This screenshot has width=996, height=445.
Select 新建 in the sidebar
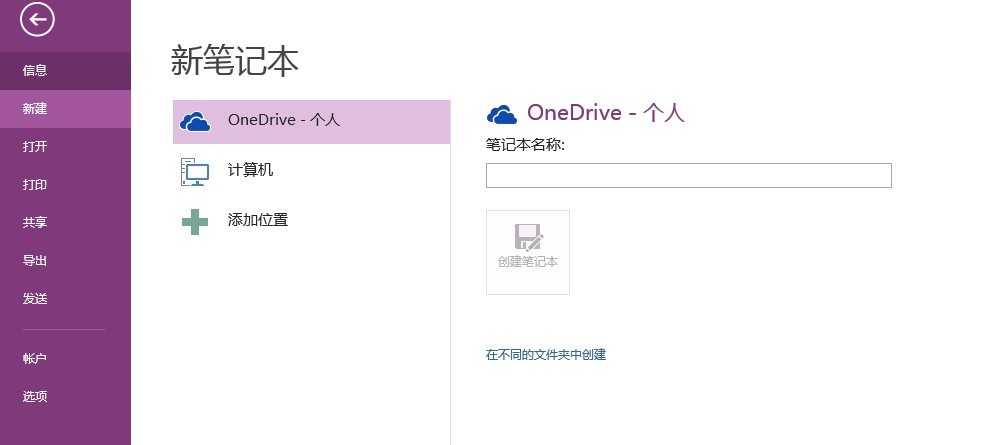pyautogui.click(x=35, y=108)
